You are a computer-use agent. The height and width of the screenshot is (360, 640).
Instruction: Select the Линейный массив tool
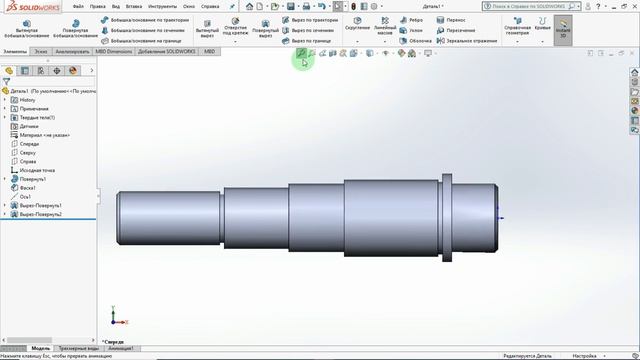pos(385,25)
